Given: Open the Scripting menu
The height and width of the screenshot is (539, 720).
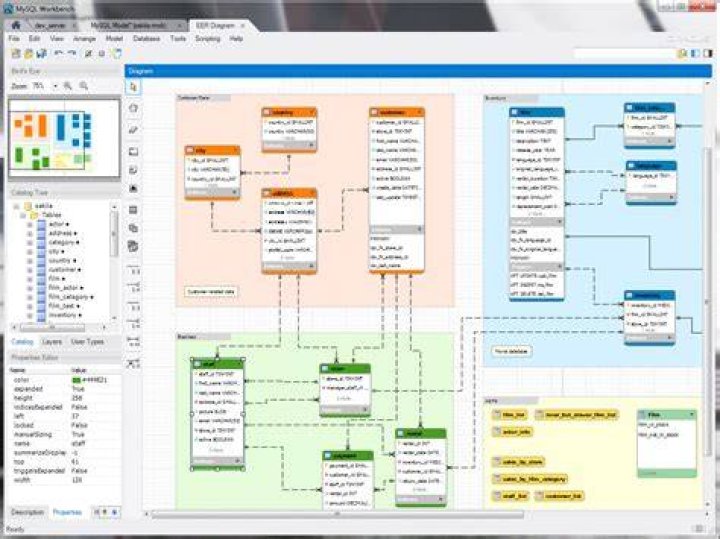Looking at the screenshot, I should pos(208,39).
